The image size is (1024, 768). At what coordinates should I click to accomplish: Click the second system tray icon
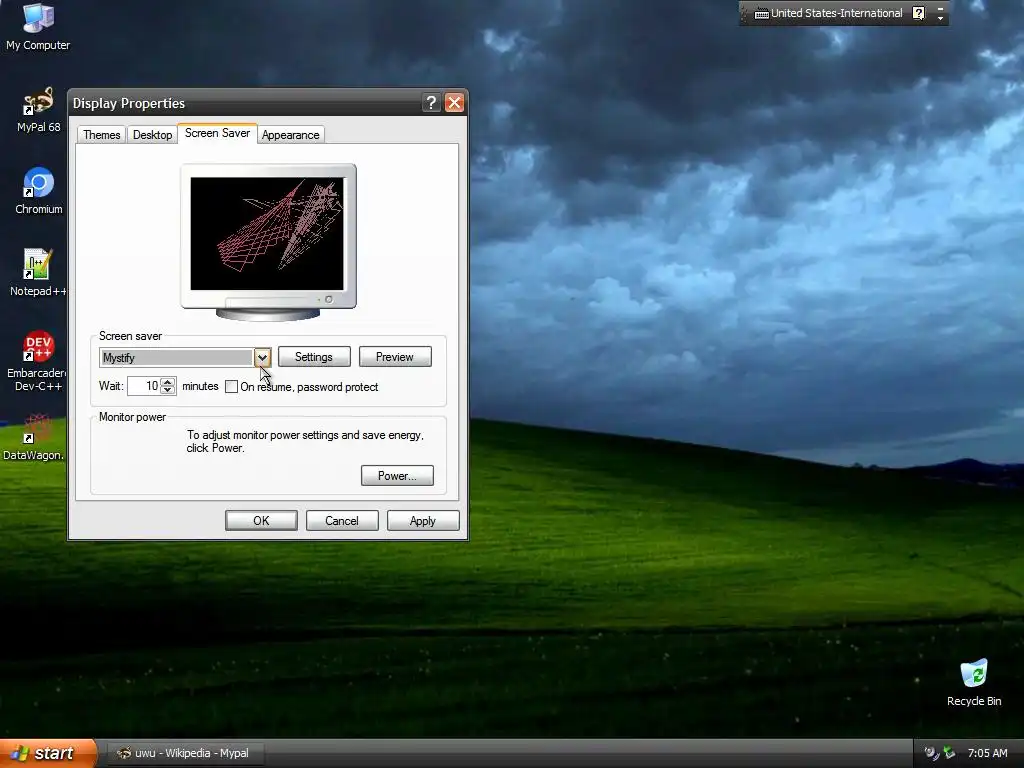(949, 753)
